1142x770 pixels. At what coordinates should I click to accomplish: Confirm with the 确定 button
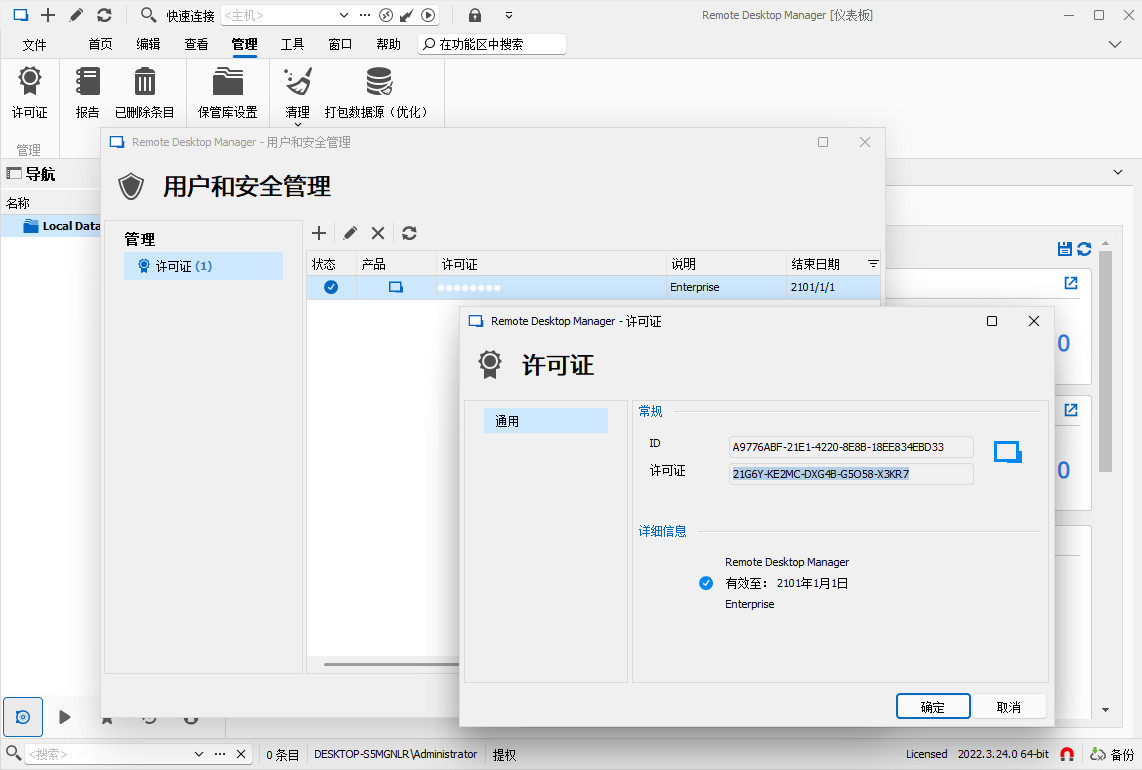933,707
